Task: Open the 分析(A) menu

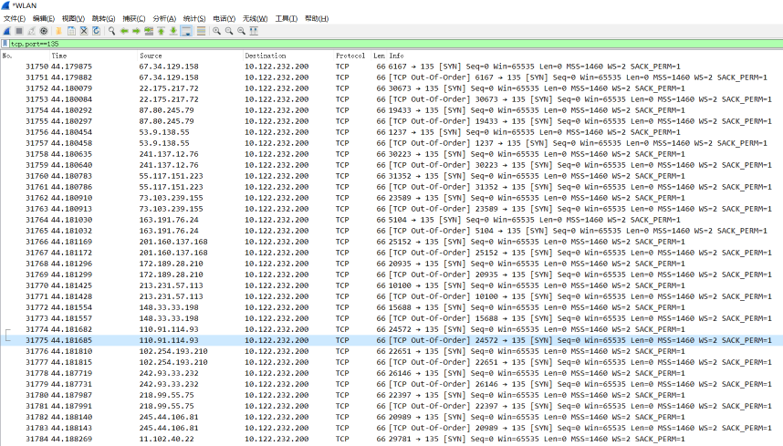Action: tap(164, 18)
